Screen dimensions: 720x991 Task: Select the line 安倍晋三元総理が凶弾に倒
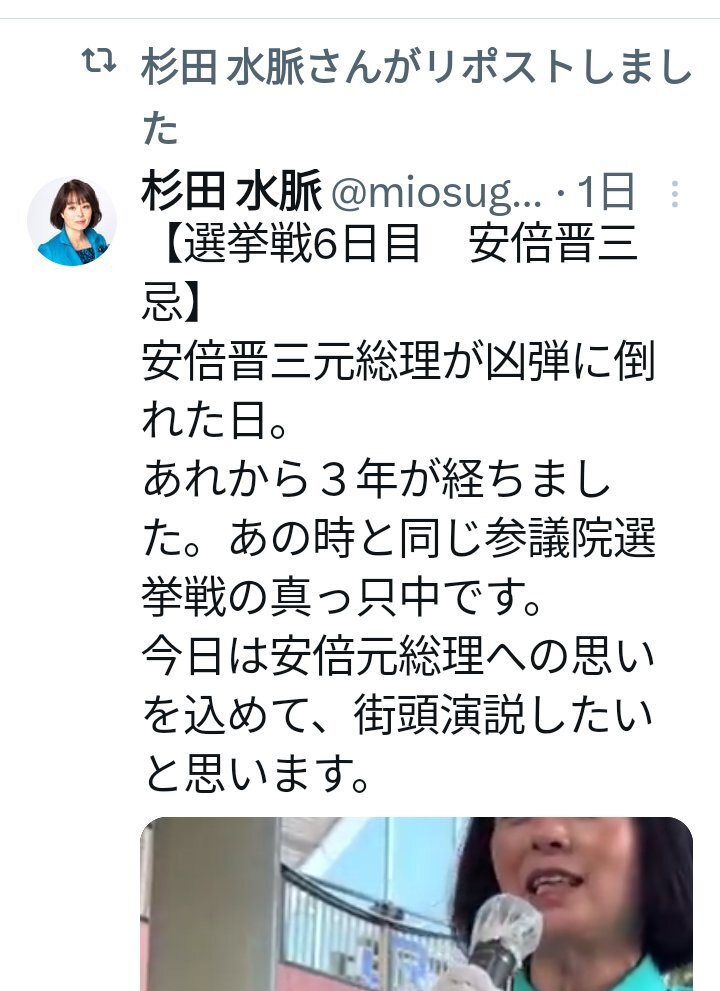pyautogui.click(x=398, y=362)
